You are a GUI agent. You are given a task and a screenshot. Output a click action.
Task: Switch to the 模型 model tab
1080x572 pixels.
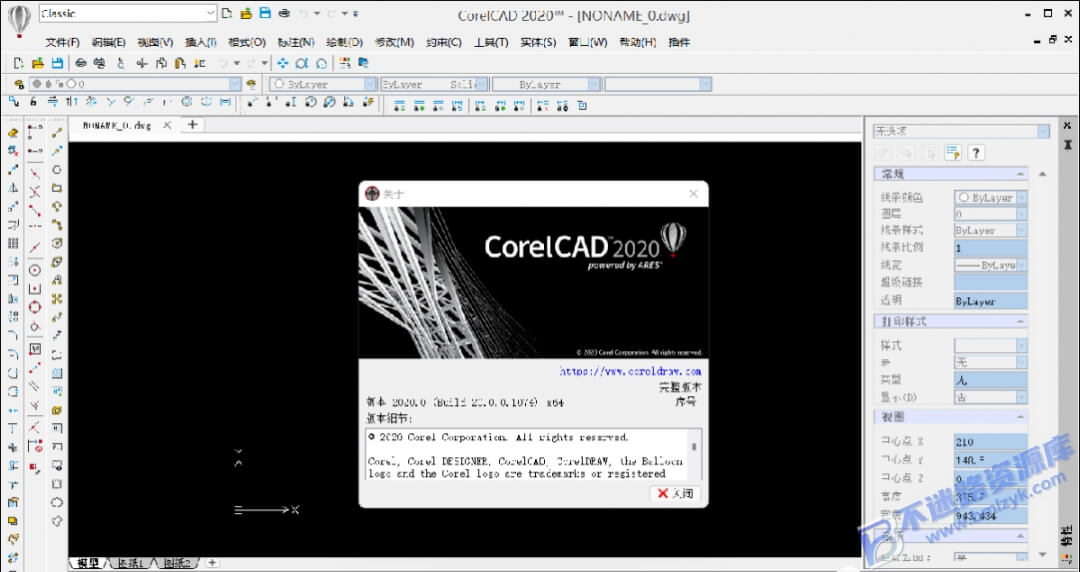click(88, 563)
